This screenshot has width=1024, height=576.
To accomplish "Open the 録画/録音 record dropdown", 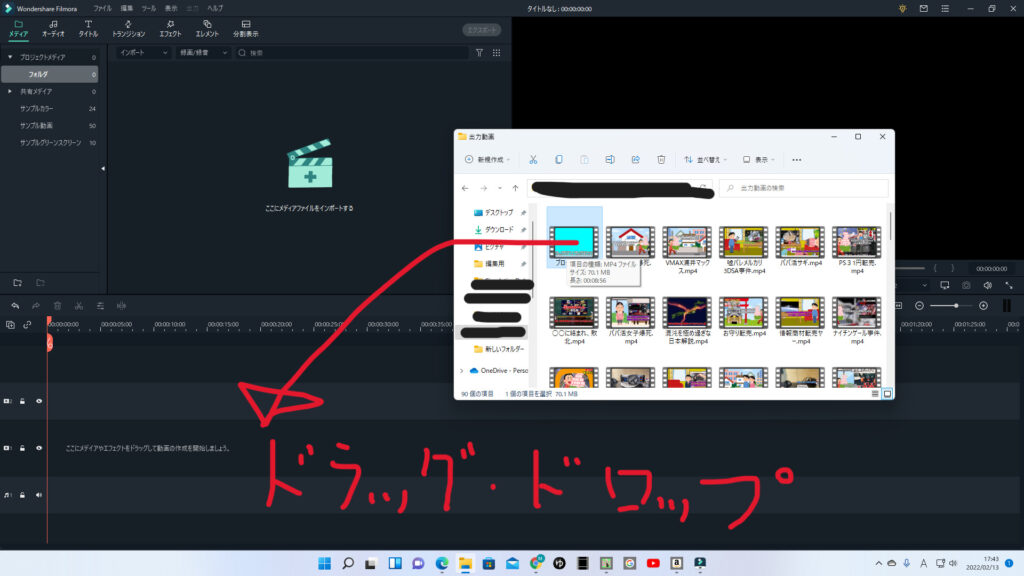I will tap(203, 53).
